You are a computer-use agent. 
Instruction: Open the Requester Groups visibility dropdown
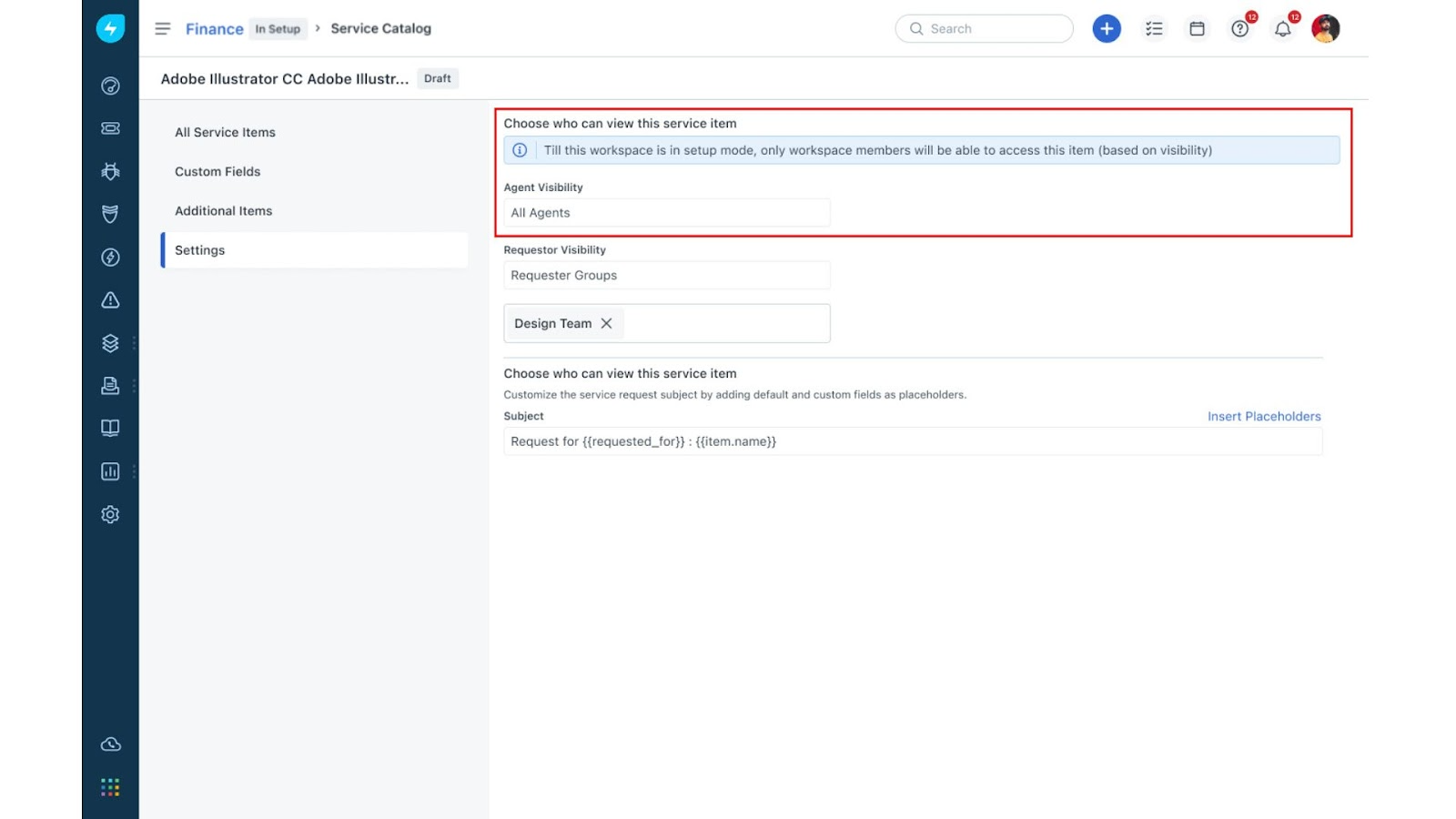point(667,276)
